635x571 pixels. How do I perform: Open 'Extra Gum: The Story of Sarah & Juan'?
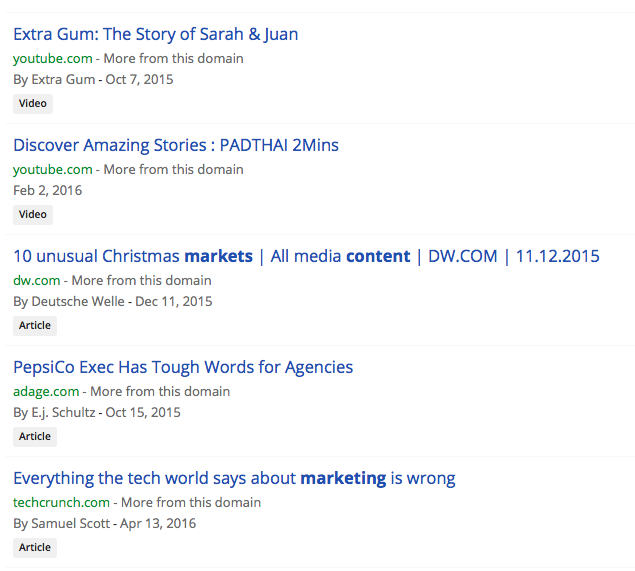pyautogui.click(x=155, y=34)
